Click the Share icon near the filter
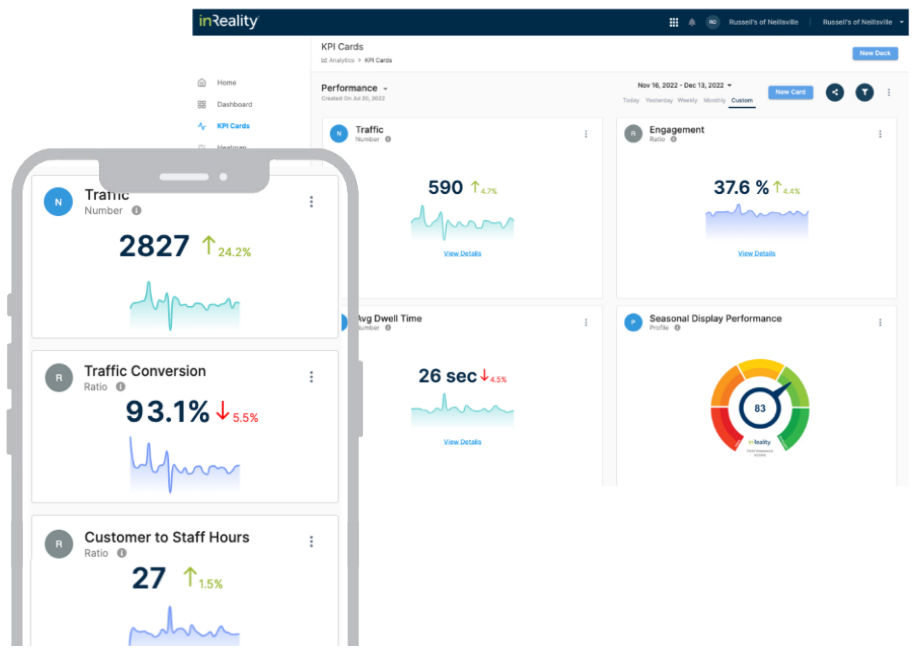This screenshot has height=659, width=921. pyautogui.click(x=834, y=92)
